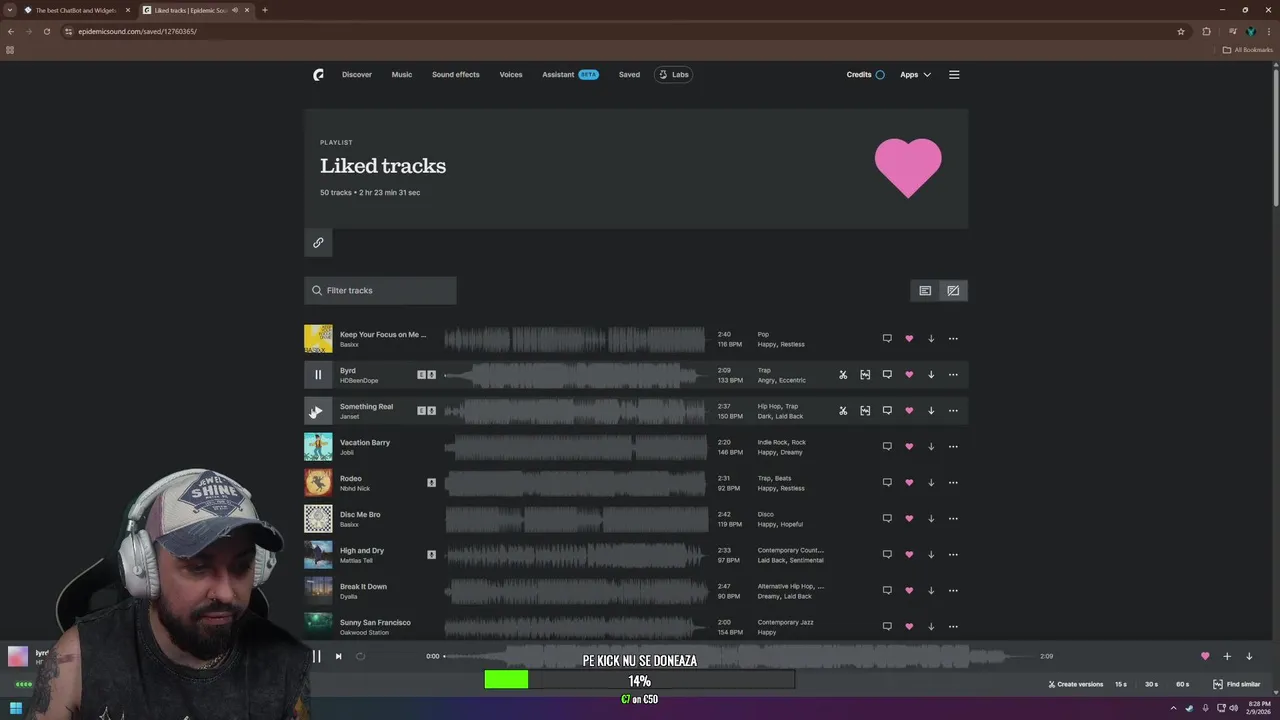Image resolution: width=1280 pixels, height=720 pixels.
Task: Click explicit badge on Byrd row
Action: point(421,375)
